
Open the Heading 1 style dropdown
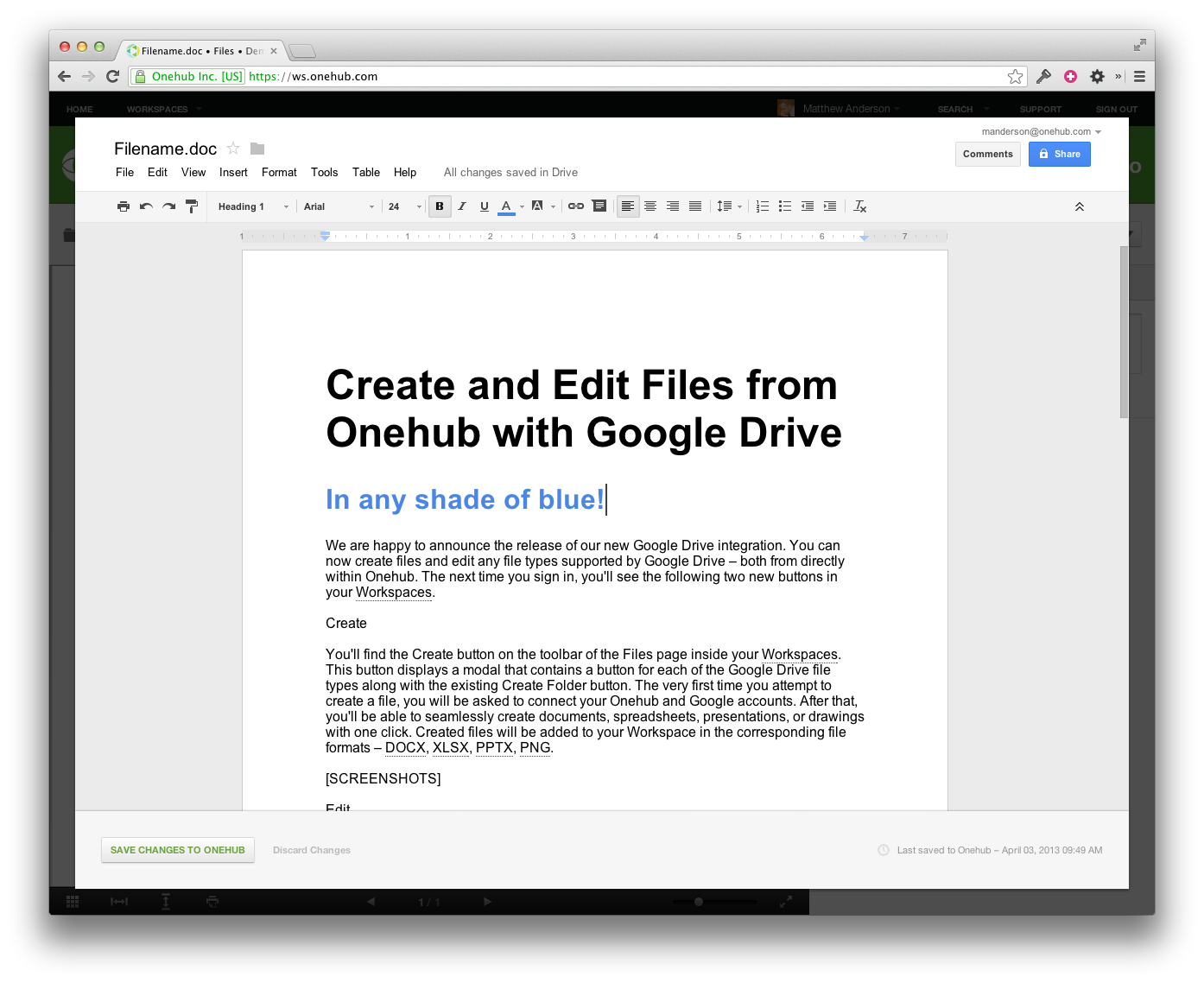coord(253,206)
